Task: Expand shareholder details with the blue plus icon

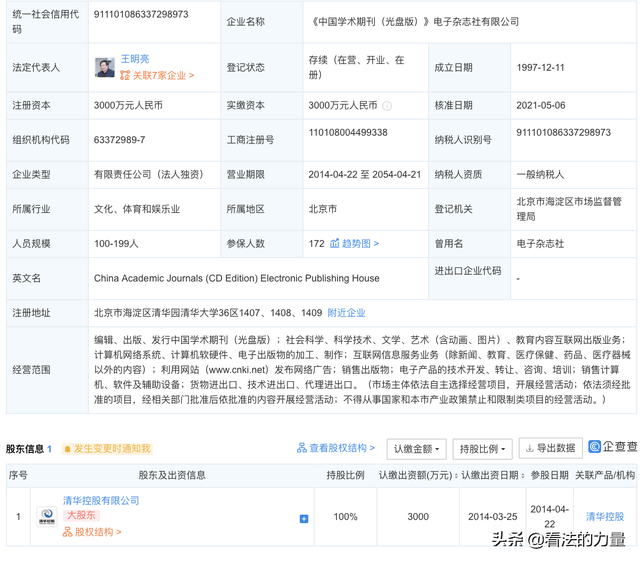Action: (304, 519)
